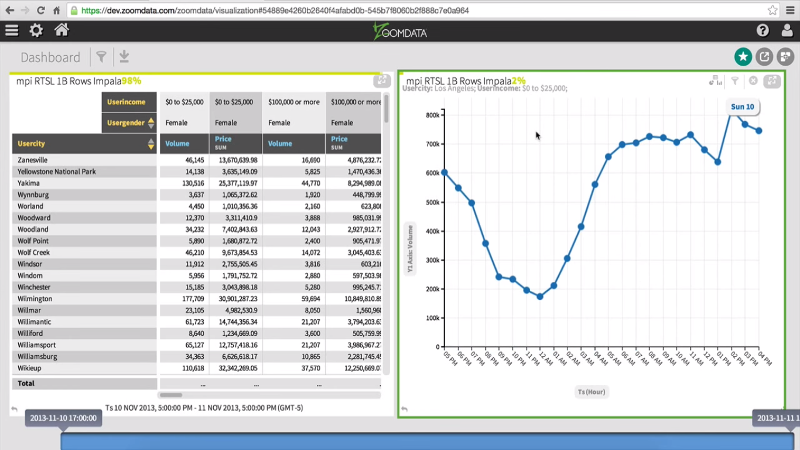Open the help question mark icon
800x450 pixels.
click(763, 31)
